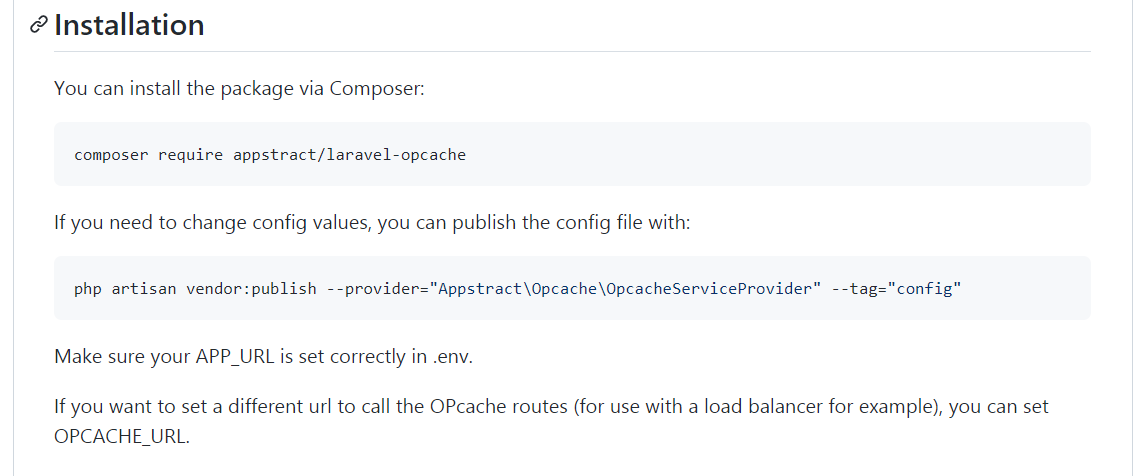Image resolution: width=1134 pixels, height=476 pixels.
Task: Click the word 'composer' in first code block
Action: 111,155
